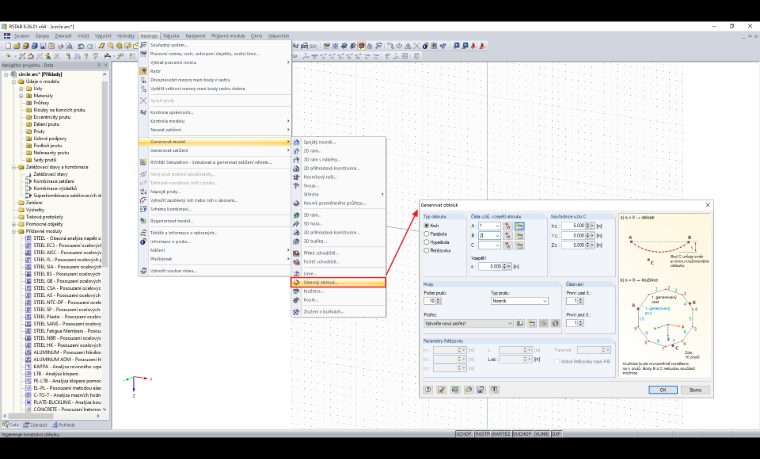The image size is (760, 459).
Task: Toggle UCHOP in status bar
Action: [464, 434]
